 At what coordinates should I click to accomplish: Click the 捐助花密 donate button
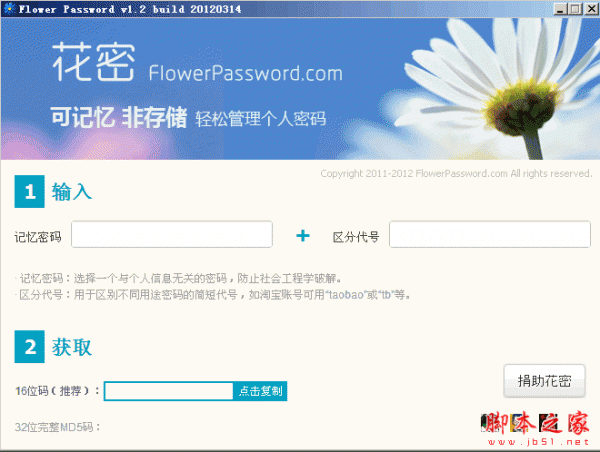point(545,381)
